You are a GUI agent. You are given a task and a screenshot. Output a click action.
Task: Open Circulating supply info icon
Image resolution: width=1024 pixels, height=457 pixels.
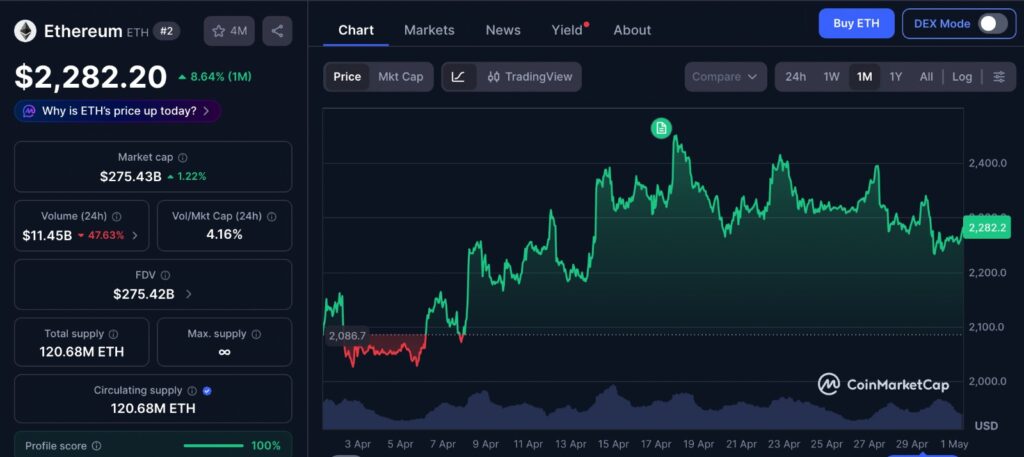[x=192, y=391]
